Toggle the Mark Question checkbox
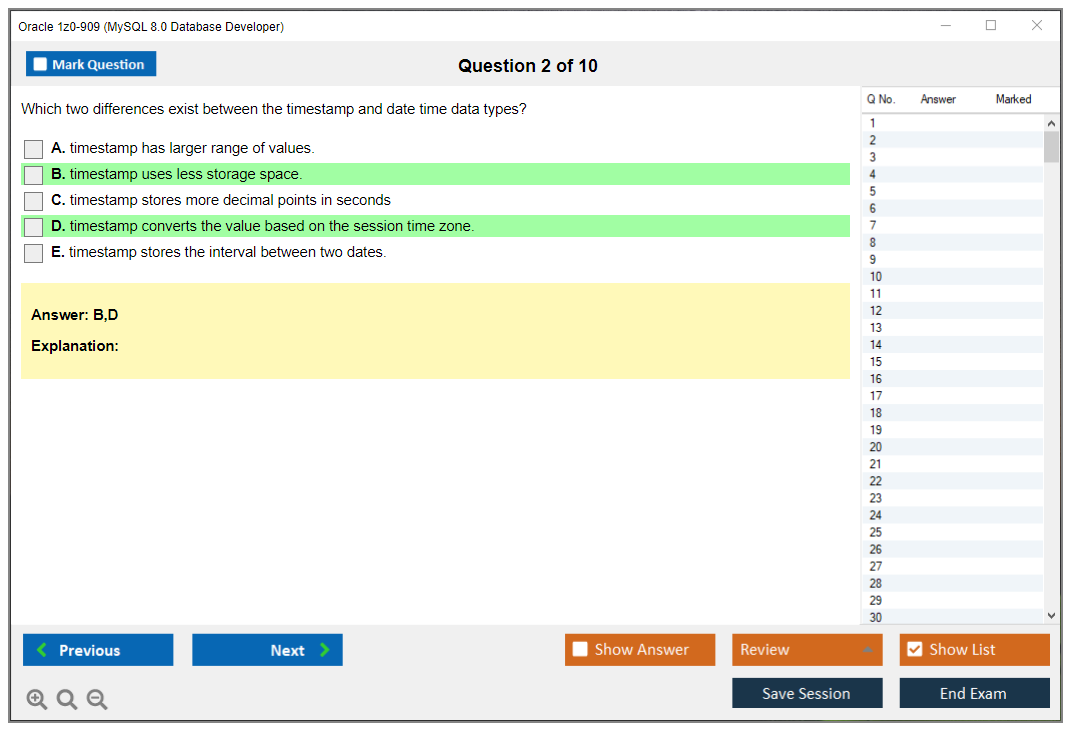 click(41, 64)
